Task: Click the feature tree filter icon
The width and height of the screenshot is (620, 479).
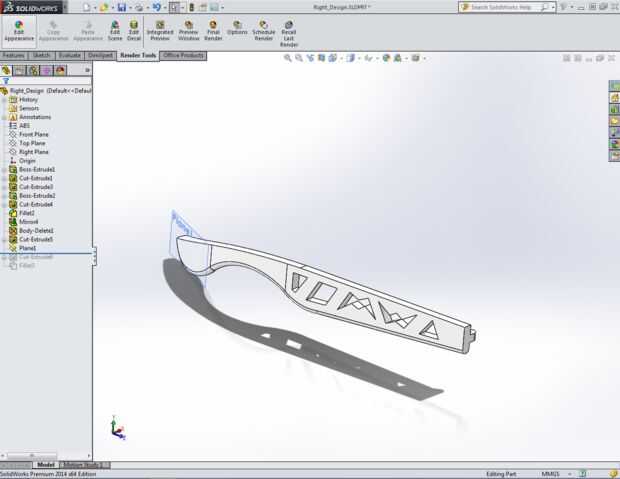Action: pyautogui.click(x=6, y=81)
